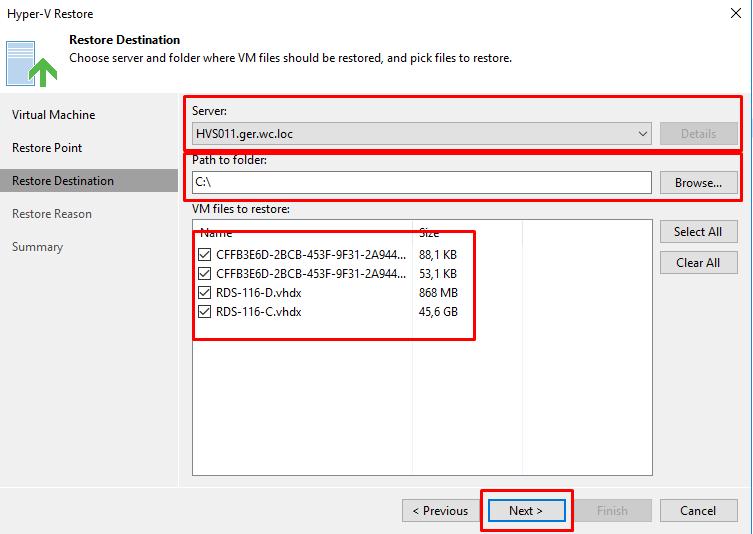Open the Restore Point wizard step
This screenshot has width=753, height=534.
47,148
